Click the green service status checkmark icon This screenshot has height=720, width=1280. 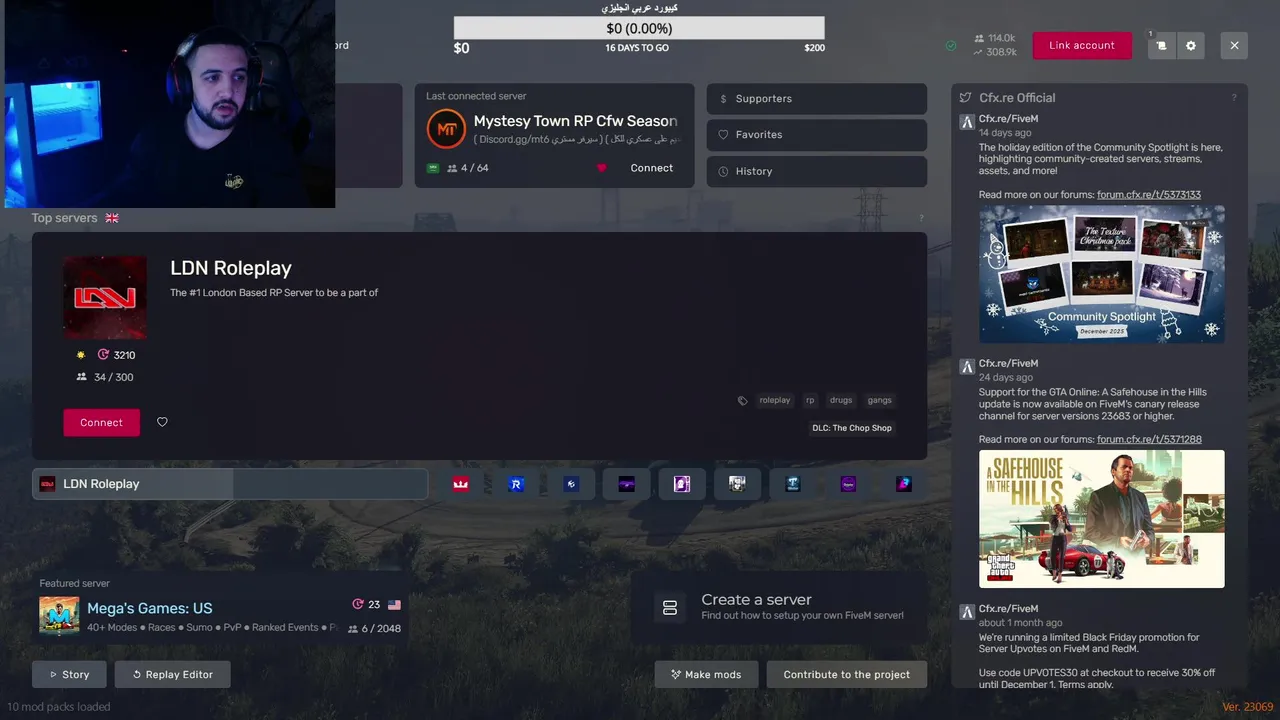click(x=951, y=46)
